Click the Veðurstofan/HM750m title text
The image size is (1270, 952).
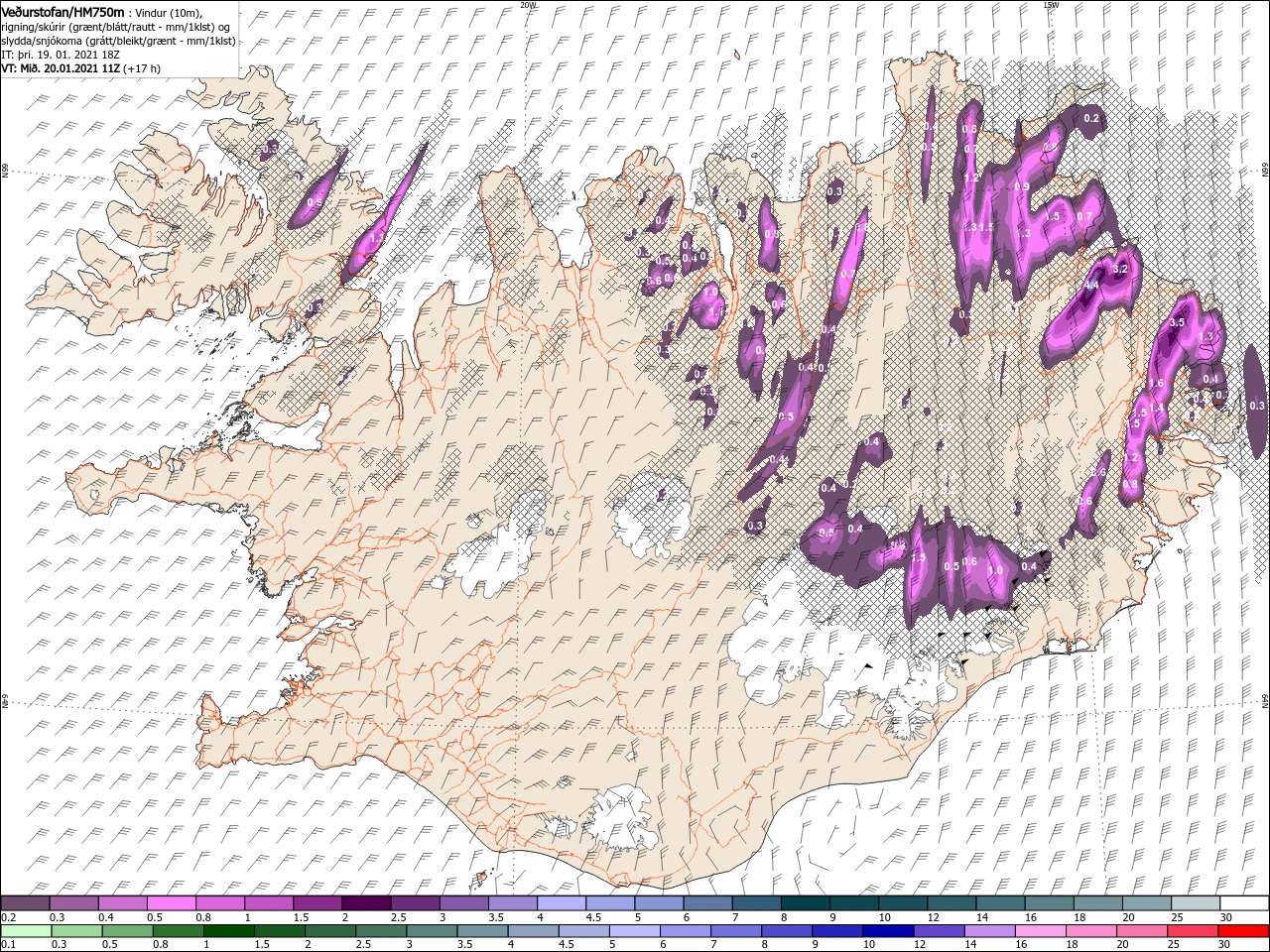[x=63, y=11]
